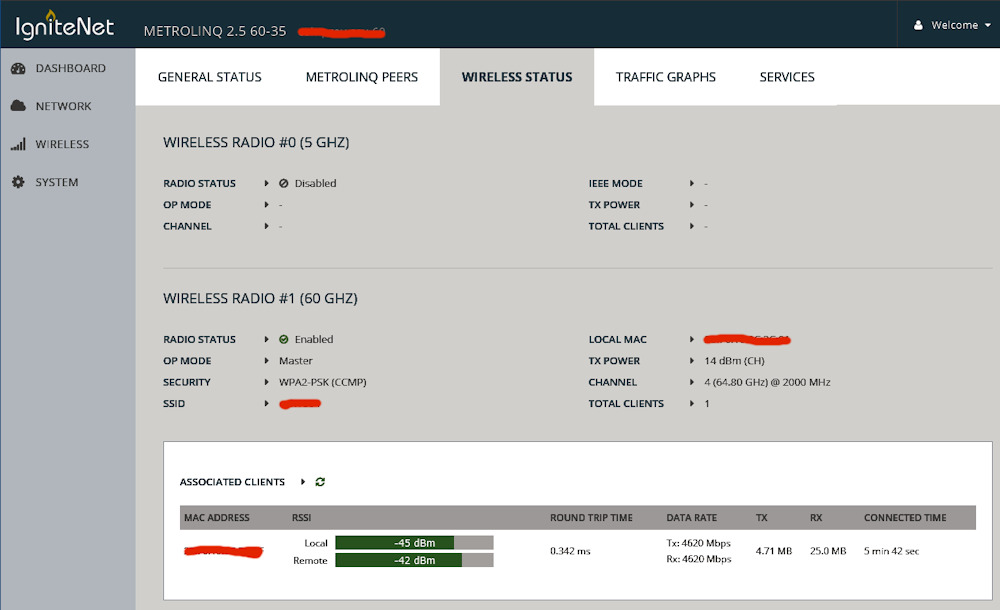The height and width of the screenshot is (610, 1000).
Task: Click the 4.71 MB TX value
Action: 774,551
